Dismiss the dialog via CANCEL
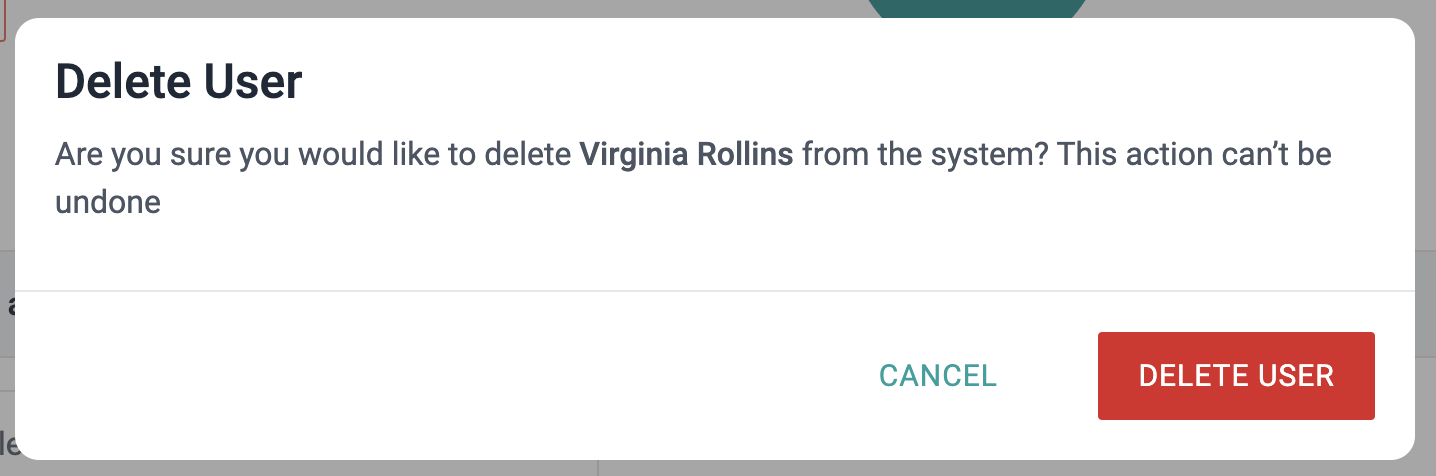 938,376
